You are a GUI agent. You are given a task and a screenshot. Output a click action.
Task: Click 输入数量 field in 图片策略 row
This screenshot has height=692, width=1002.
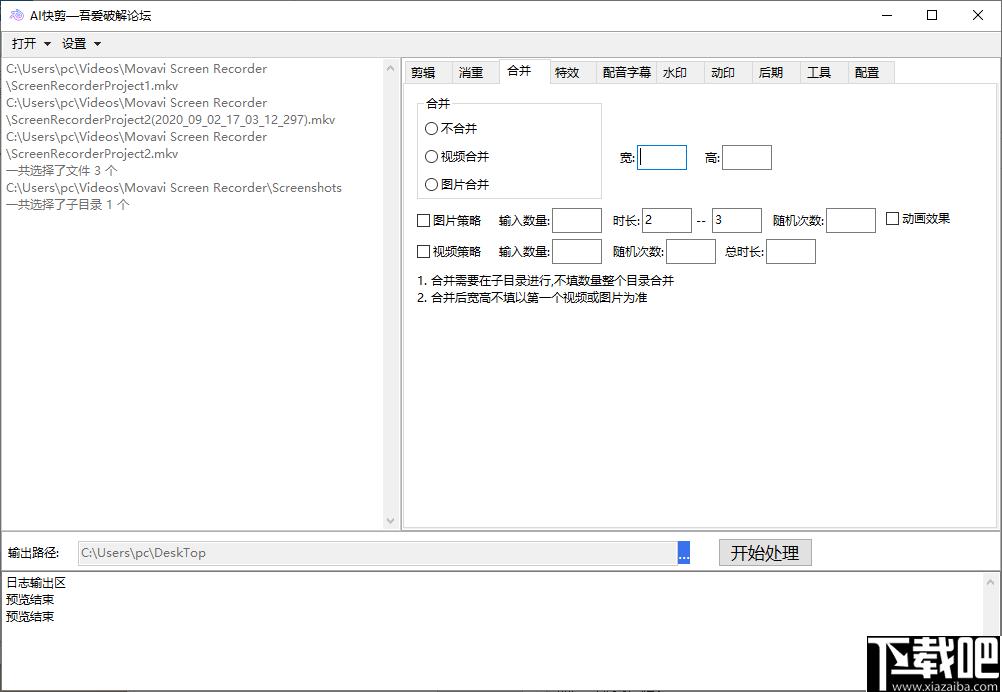577,220
